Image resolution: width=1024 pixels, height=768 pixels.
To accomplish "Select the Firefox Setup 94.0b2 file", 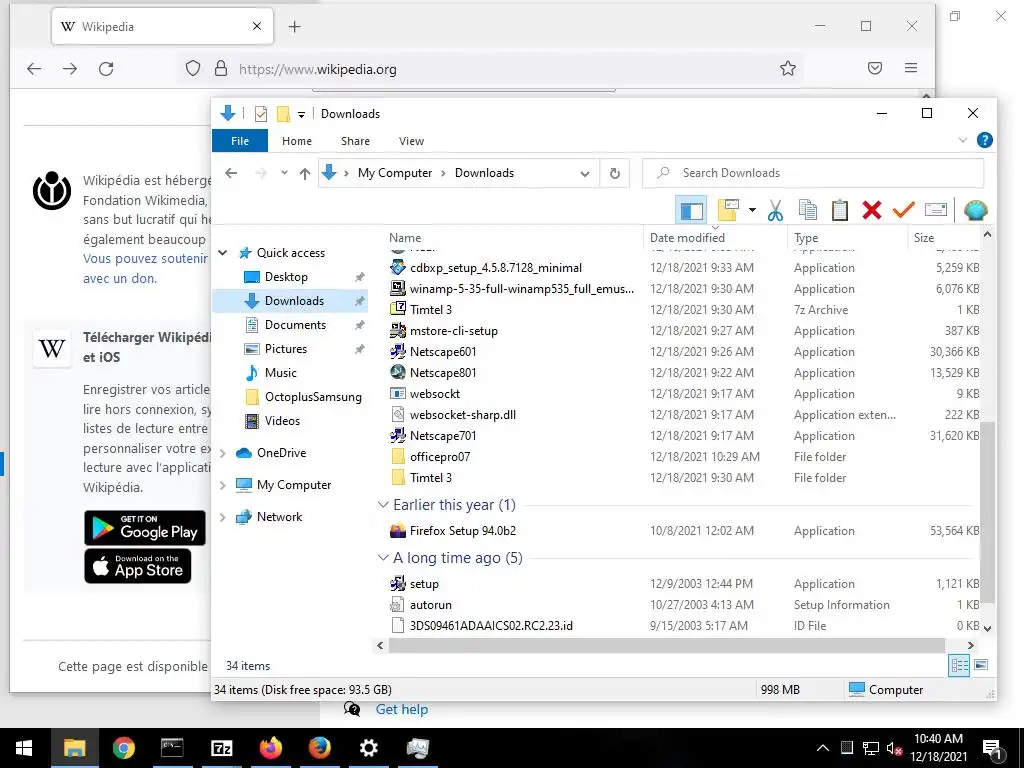I will [462, 531].
